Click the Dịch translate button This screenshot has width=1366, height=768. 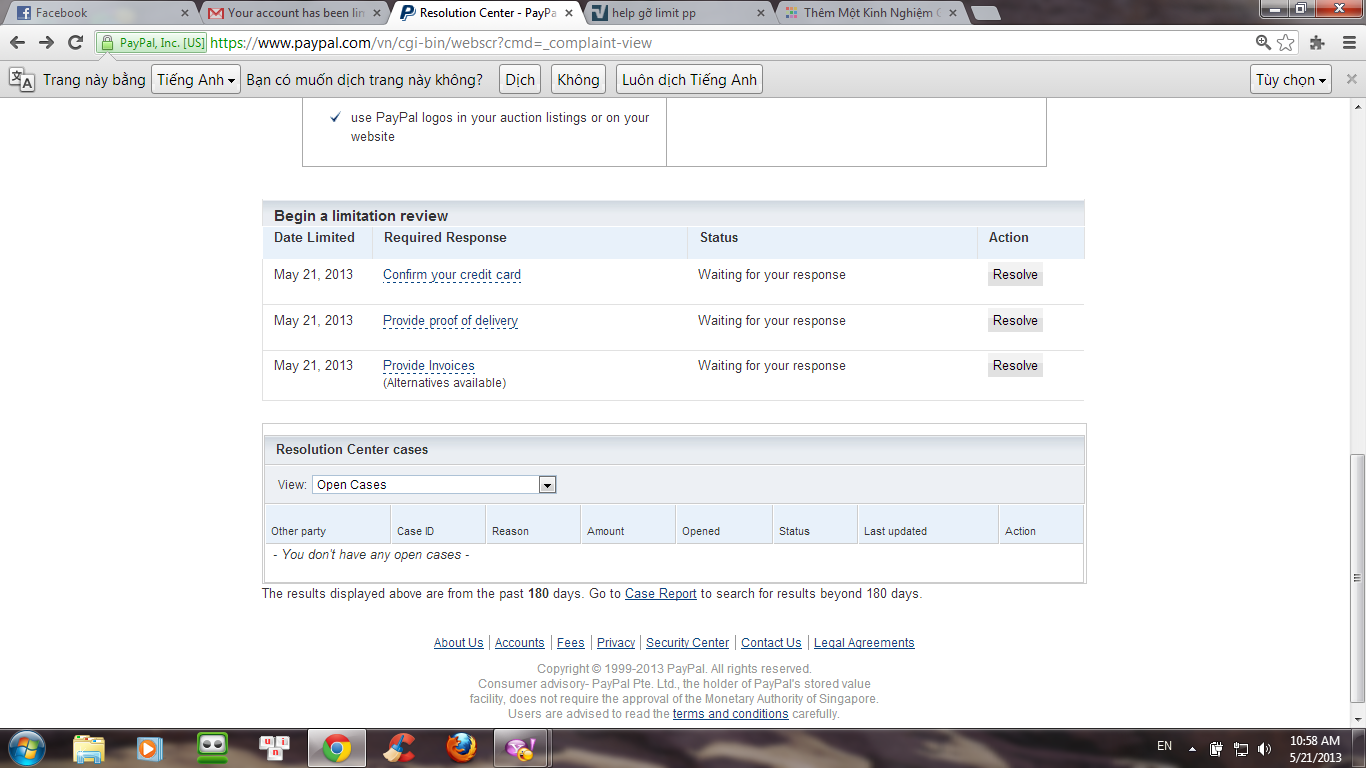pyautogui.click(x=520, y=80)
